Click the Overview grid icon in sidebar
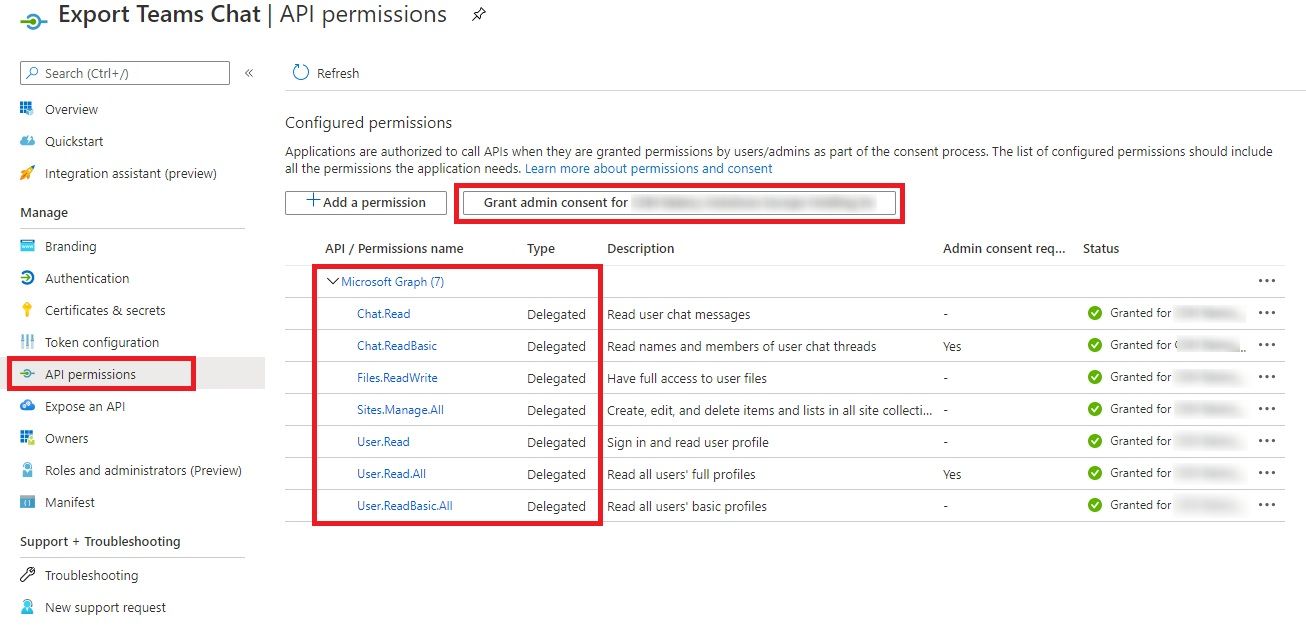 pyautogui.click(x=27, y=109)
